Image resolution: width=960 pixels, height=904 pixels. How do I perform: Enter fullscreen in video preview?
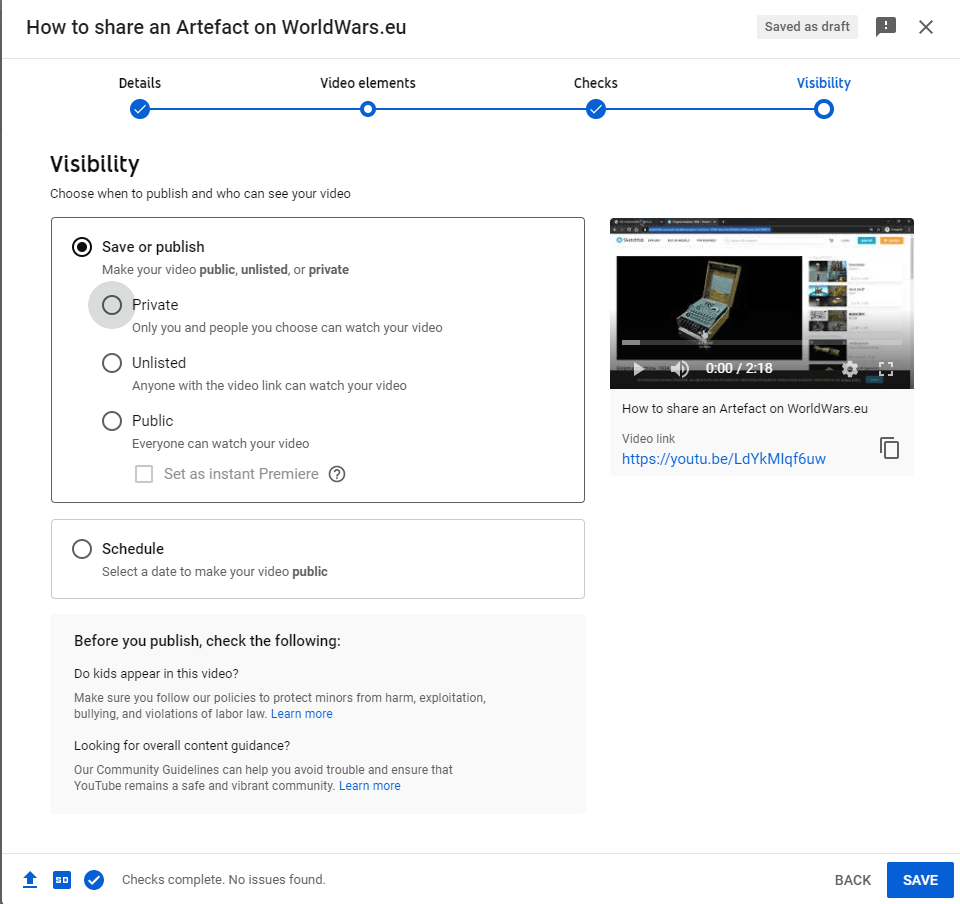(886, 368)
